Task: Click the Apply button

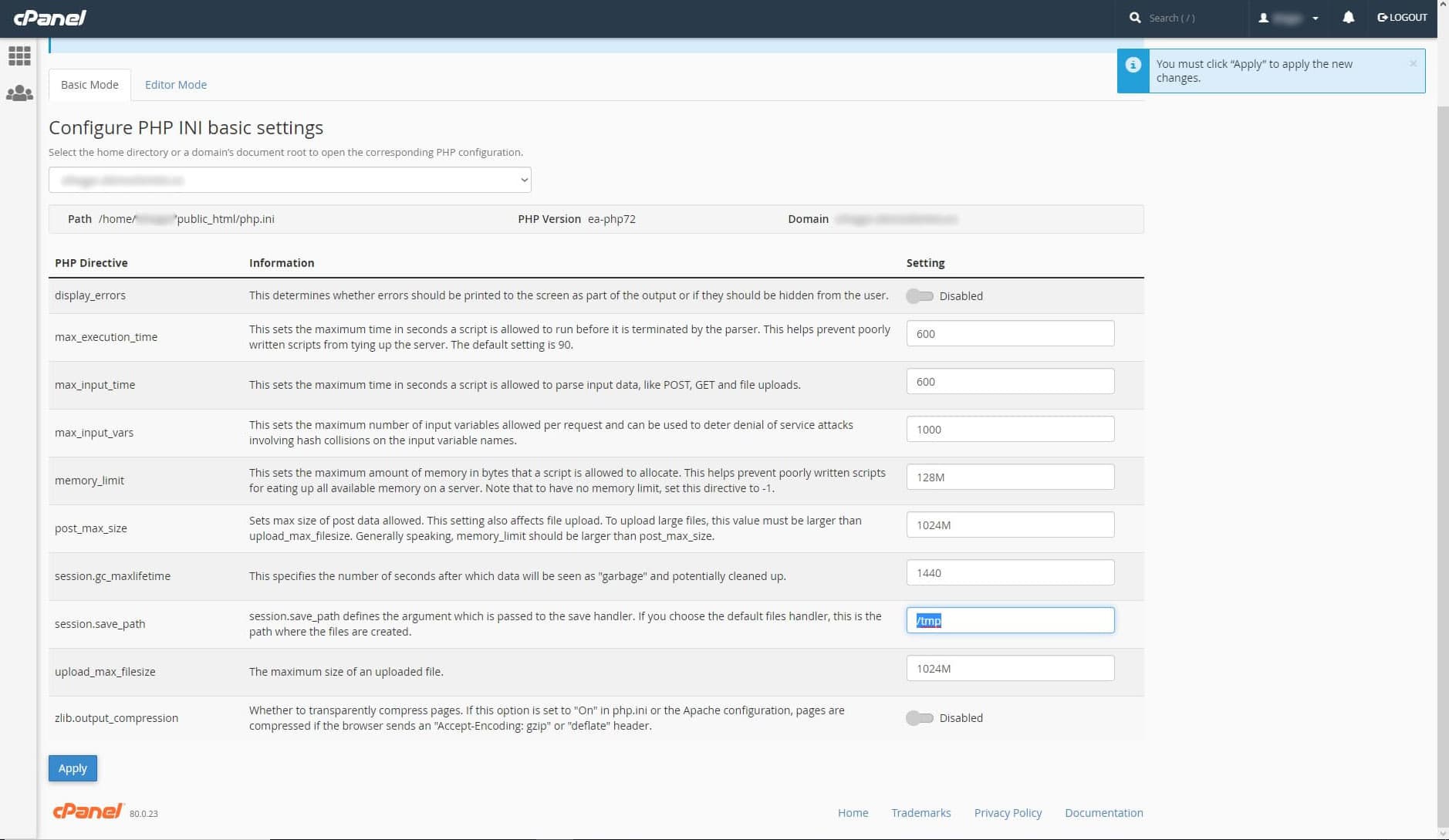Action: pos(73,768)
